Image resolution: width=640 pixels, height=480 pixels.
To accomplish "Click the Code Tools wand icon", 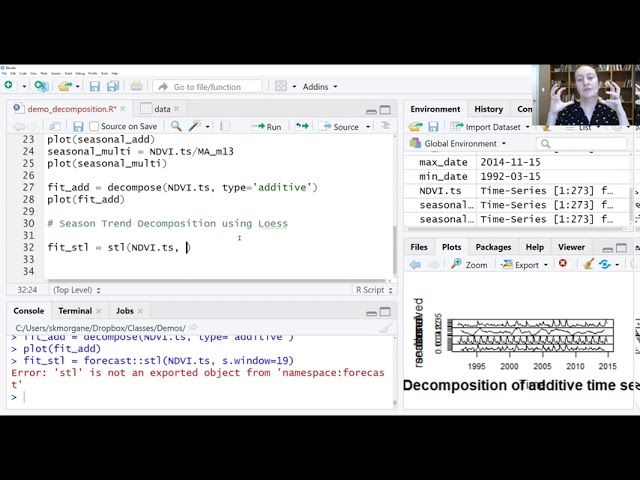I will (195, 126).
